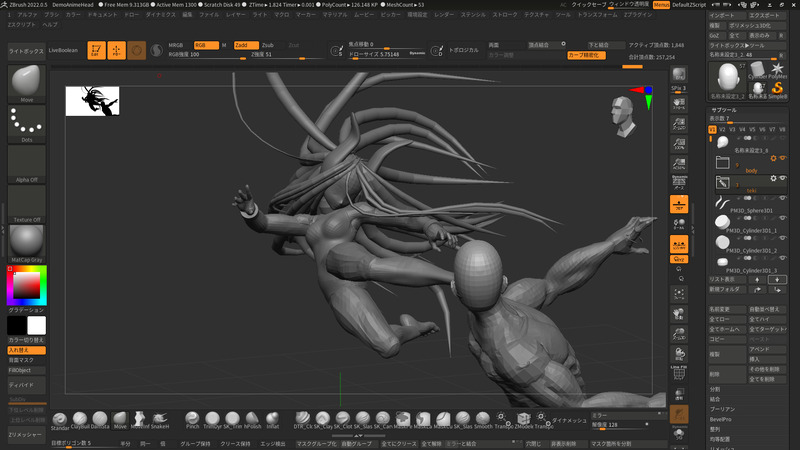Click the Edit mode button
Image resolution: width=800 pixels, height=450 pixels.
(x=96, y=50)
